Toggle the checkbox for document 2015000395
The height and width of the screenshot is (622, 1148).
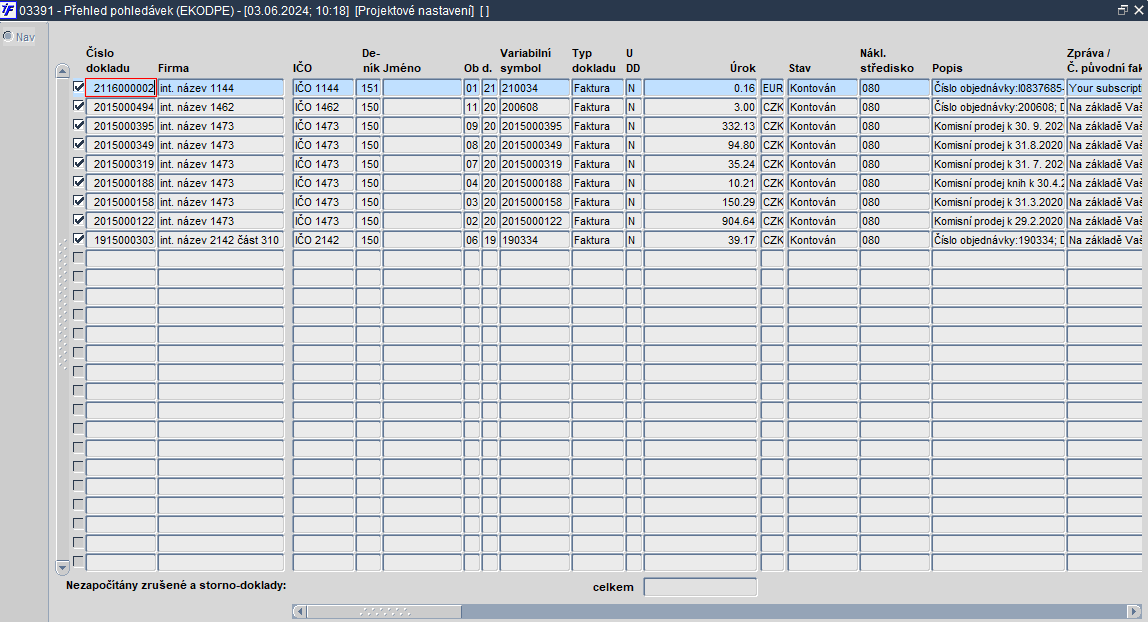pyautogui.click(x=78, y=125)
